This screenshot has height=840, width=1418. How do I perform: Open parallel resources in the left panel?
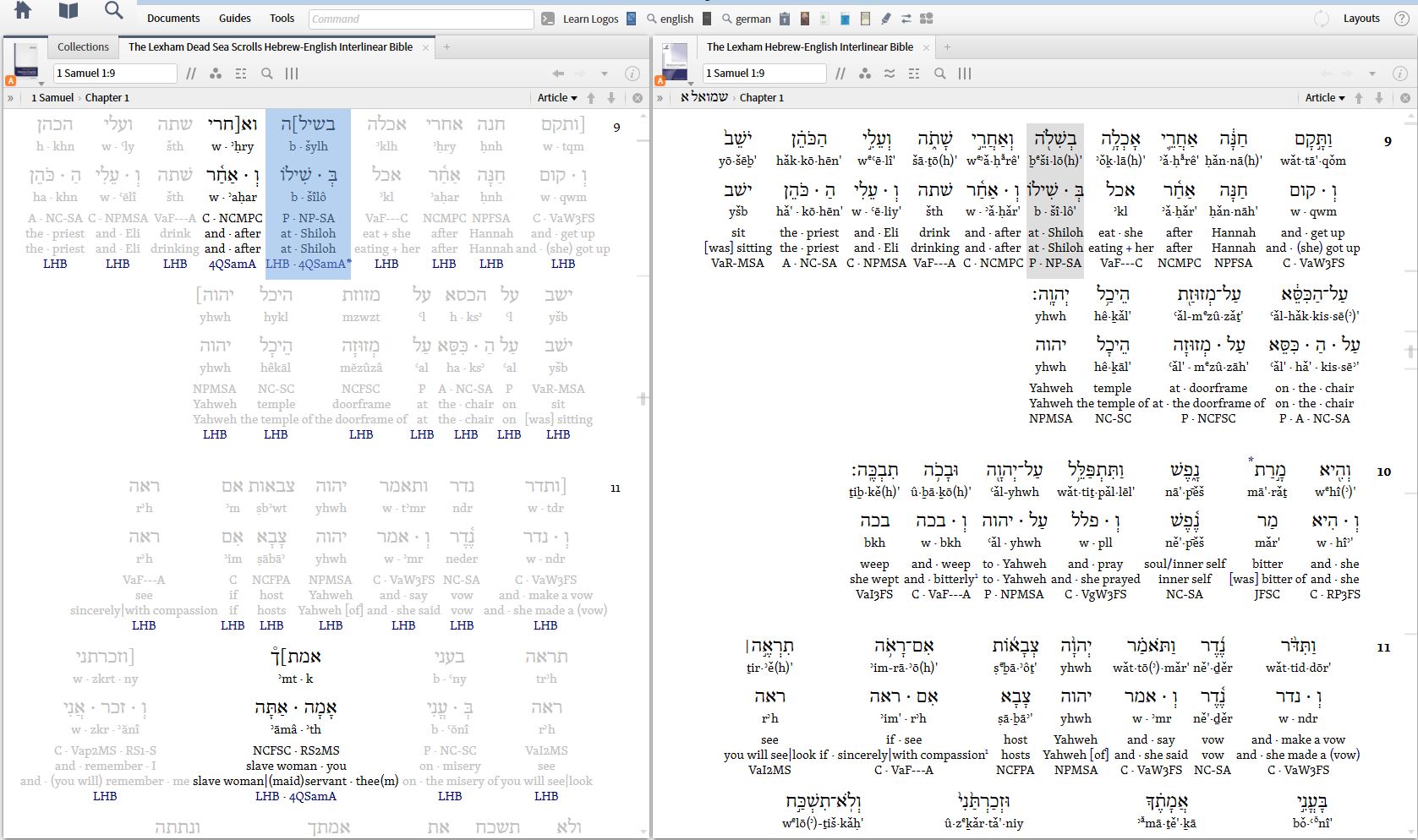(191, 74)
